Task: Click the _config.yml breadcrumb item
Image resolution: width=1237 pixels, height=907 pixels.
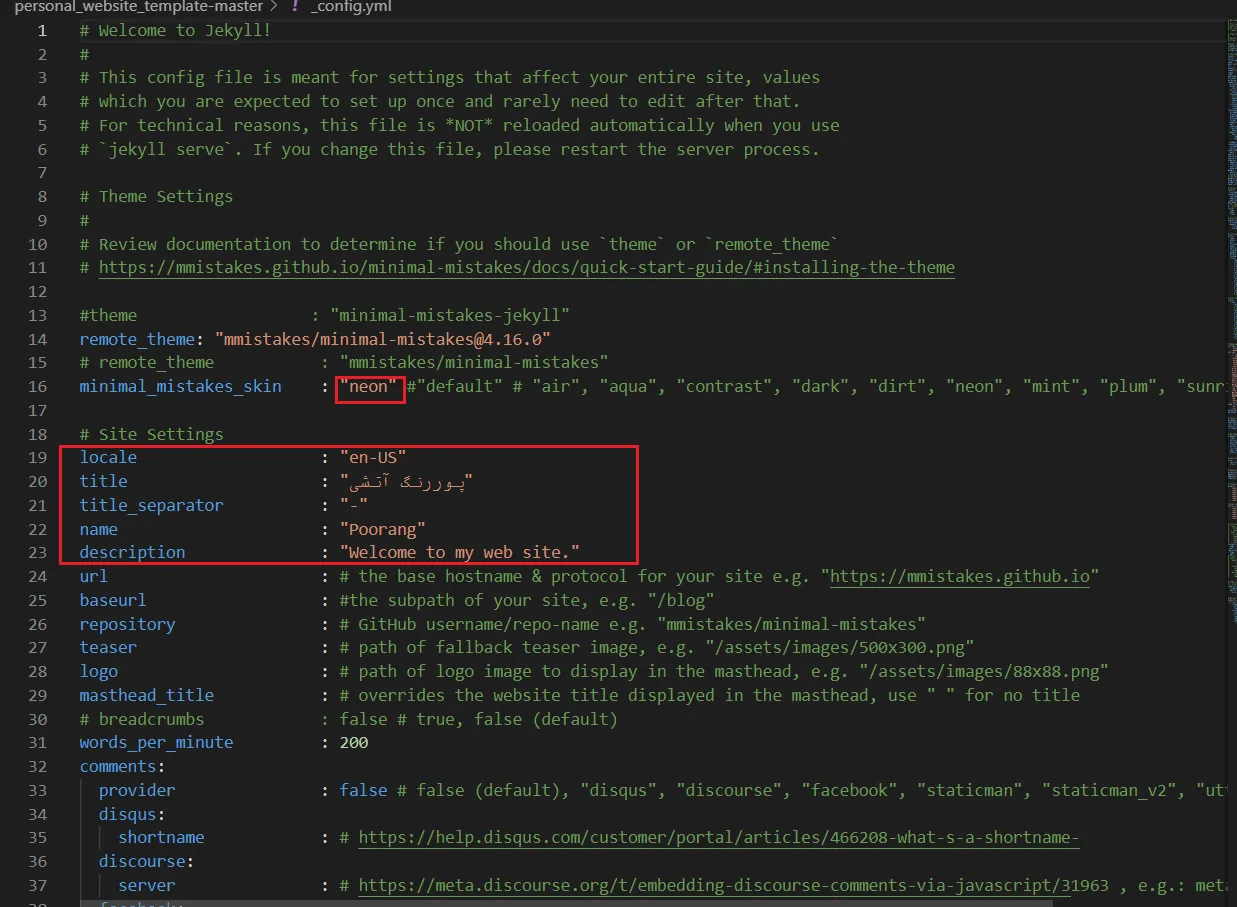Action: 350,7
